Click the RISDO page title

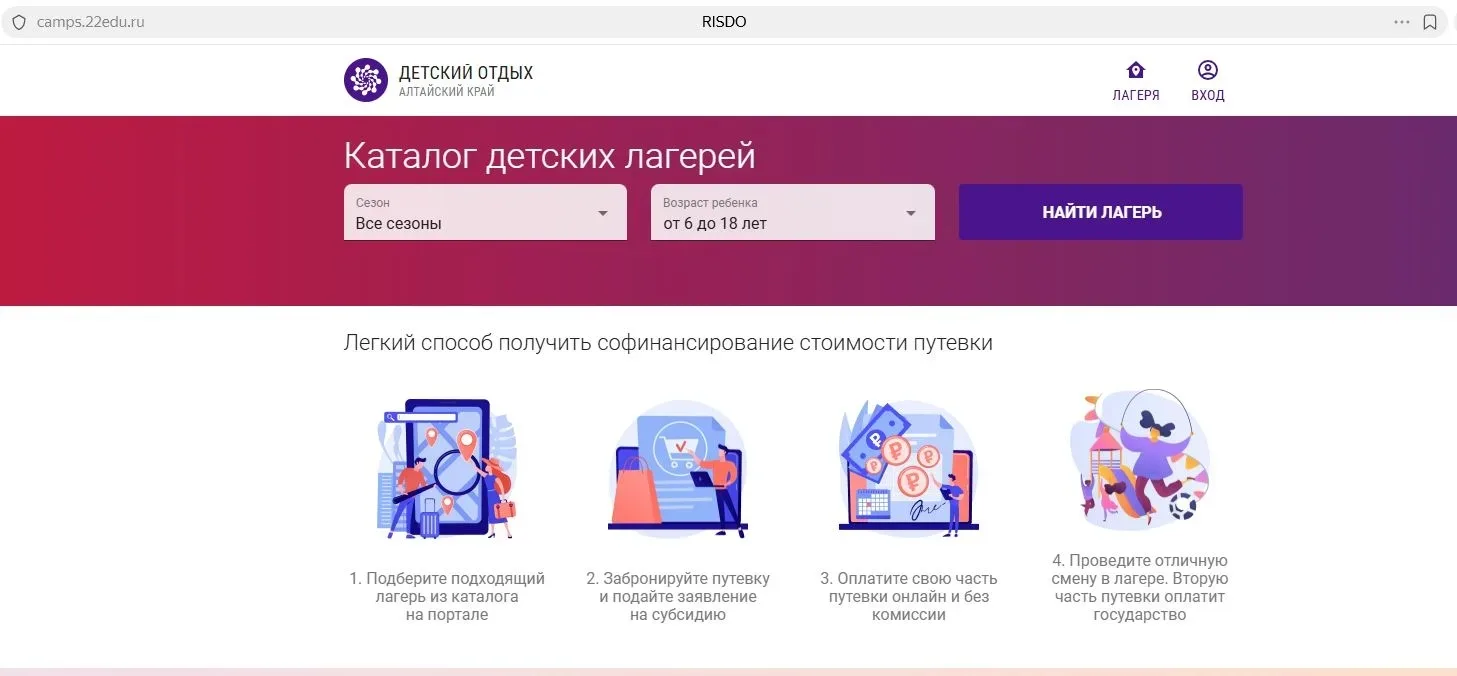(724, 22)
